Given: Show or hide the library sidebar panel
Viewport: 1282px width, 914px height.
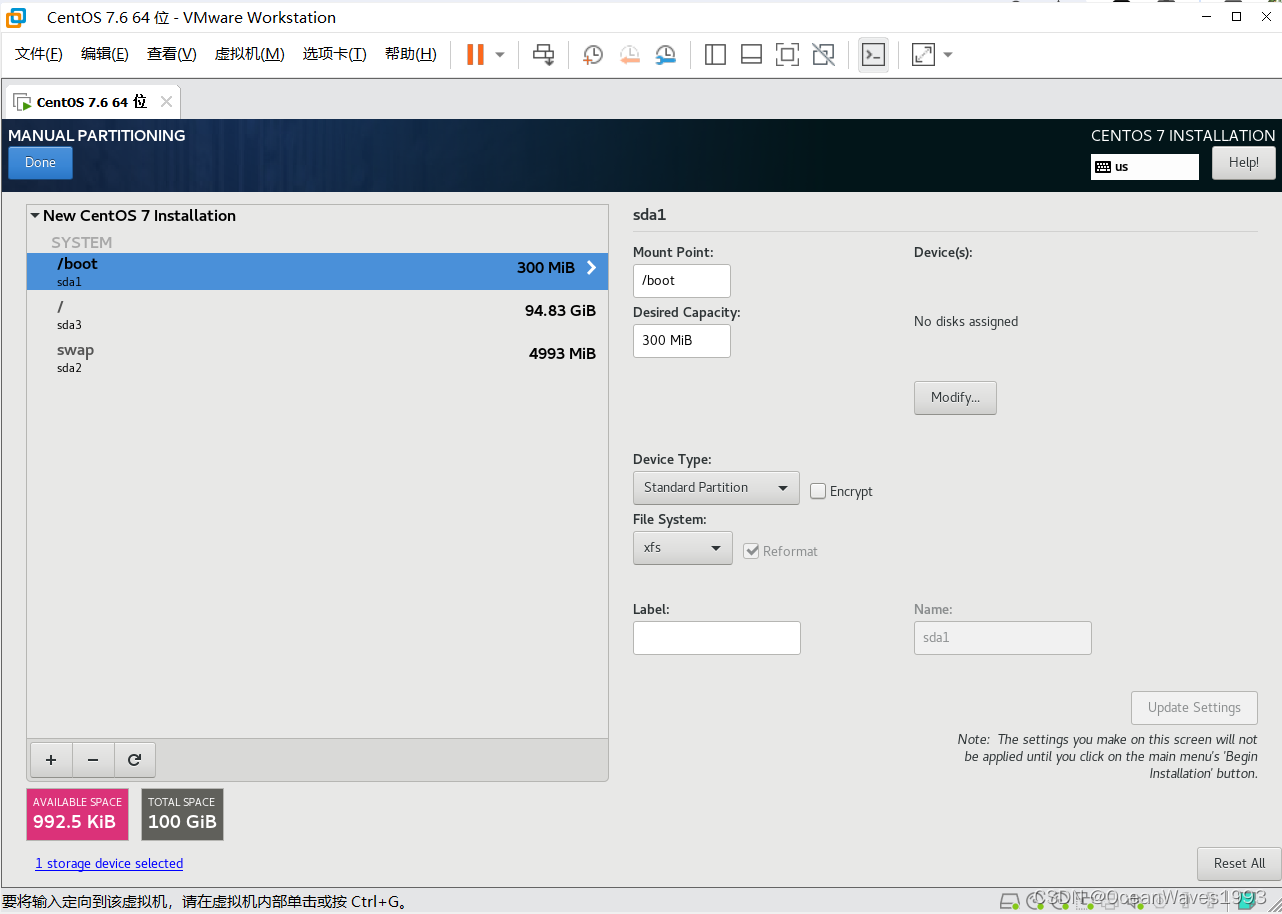Looking at the screenshot, I should coord(715,55).
